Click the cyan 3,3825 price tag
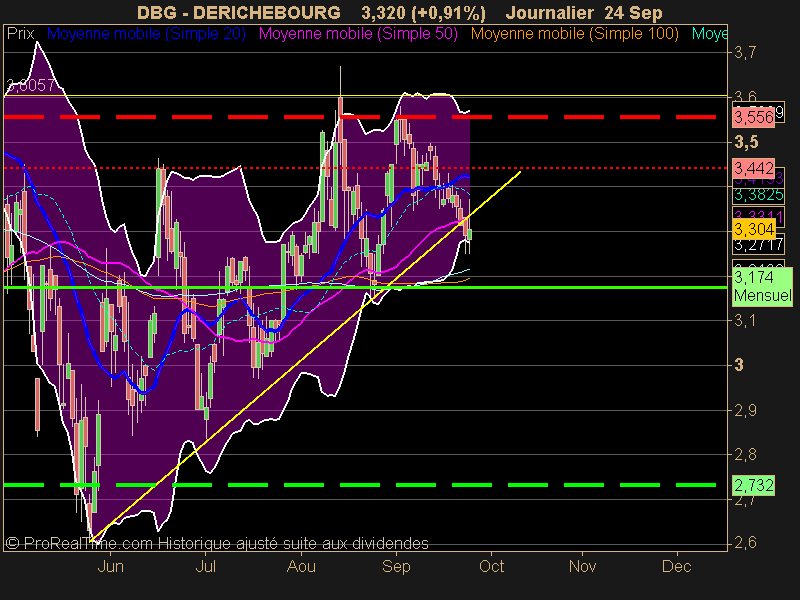Image resolution: width=800 pixels, height=600 pixels. (759, 195)
